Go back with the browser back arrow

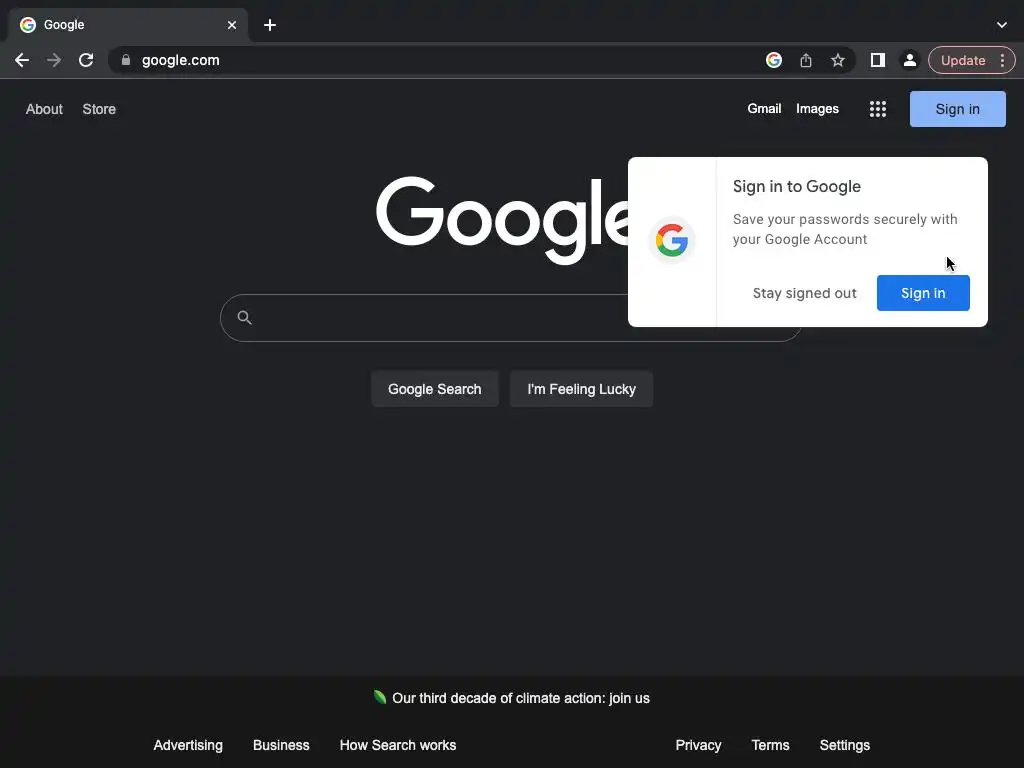coord(22,60)
